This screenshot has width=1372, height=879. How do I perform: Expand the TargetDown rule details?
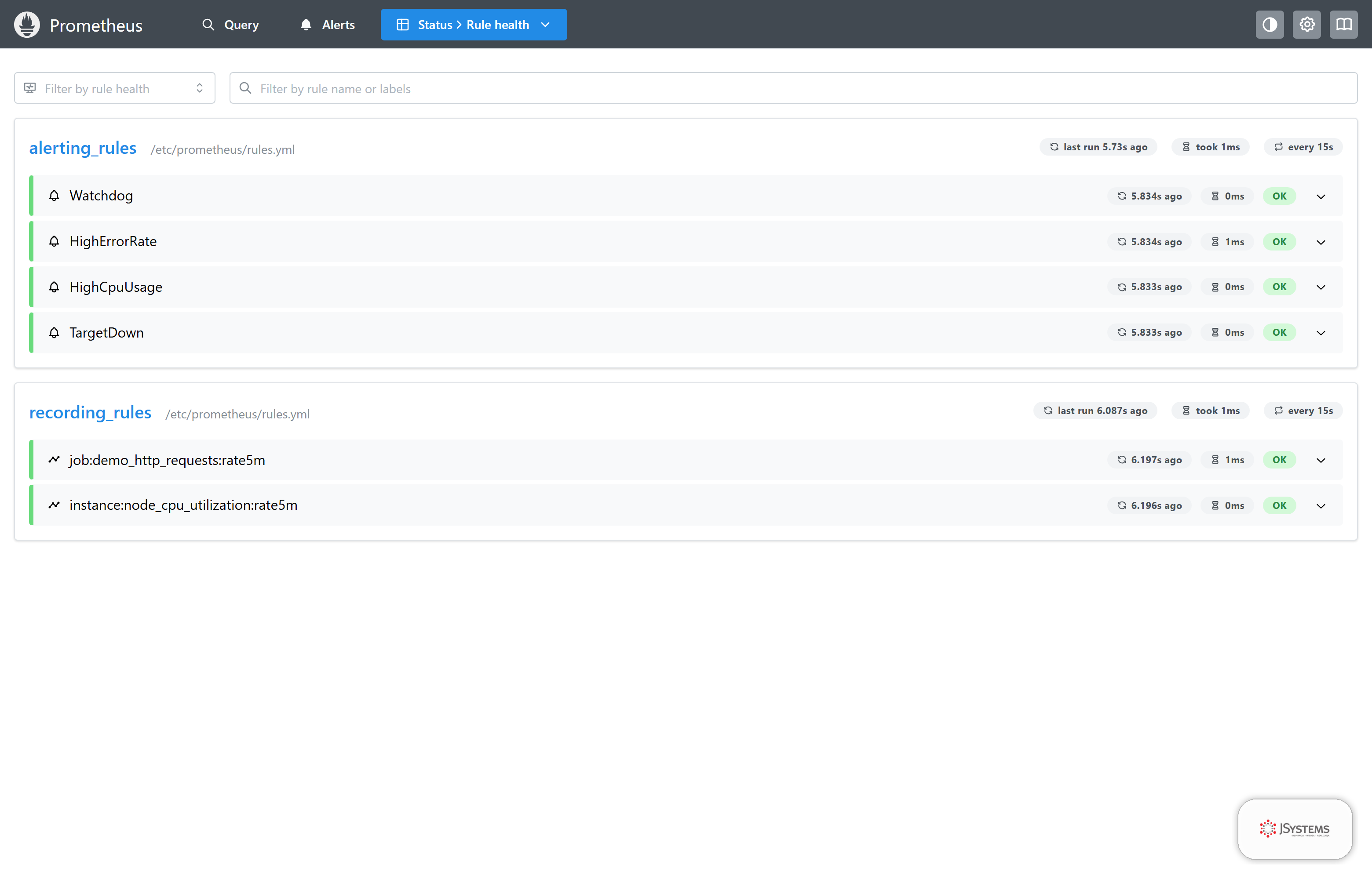(1321, 333)
